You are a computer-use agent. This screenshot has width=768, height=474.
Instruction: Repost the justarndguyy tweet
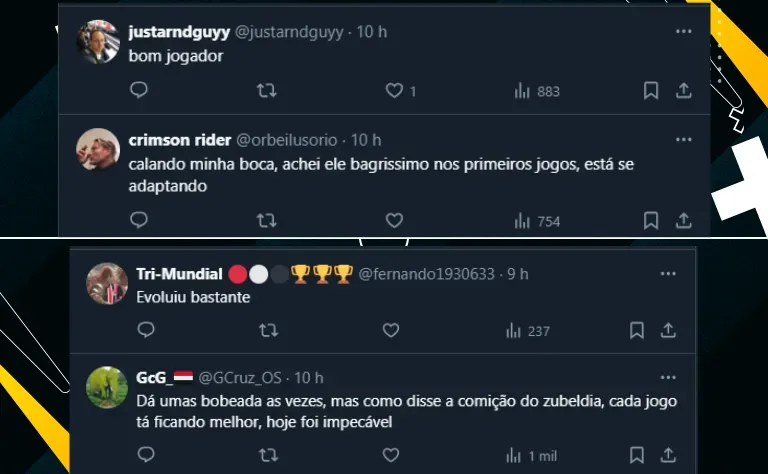pyautogui.click(x=267, y=91)
